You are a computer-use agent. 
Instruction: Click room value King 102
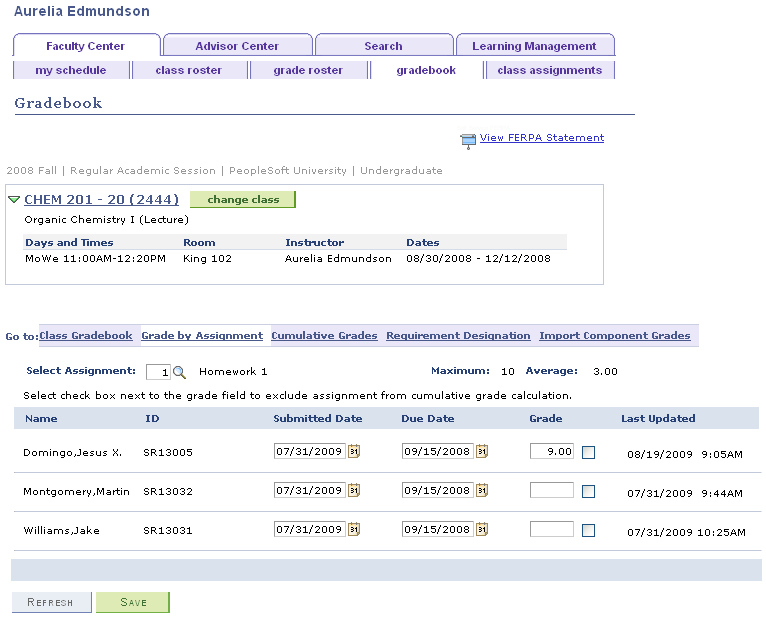click(208, 259)
